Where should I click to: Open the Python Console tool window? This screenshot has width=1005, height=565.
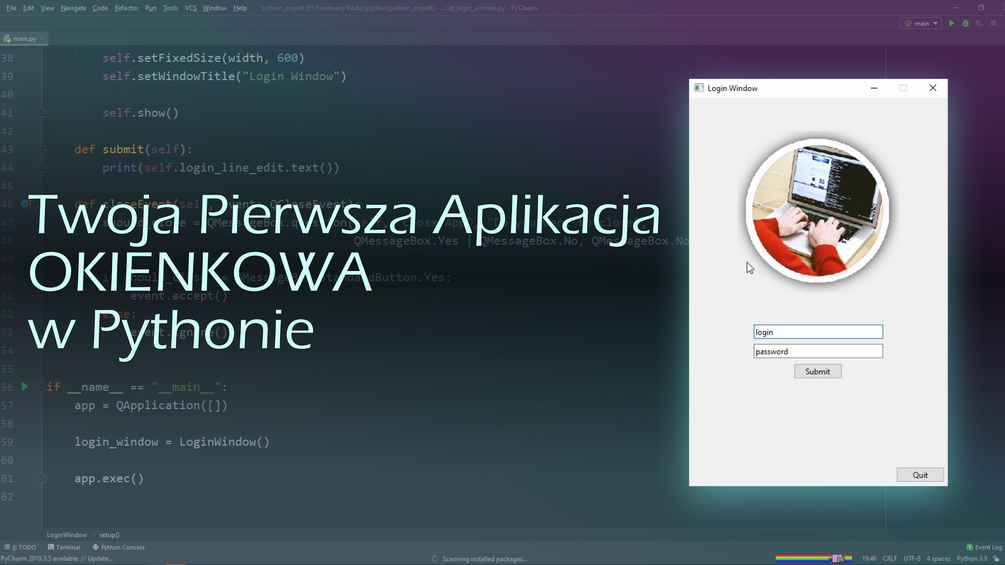click(x=119, y=547)
